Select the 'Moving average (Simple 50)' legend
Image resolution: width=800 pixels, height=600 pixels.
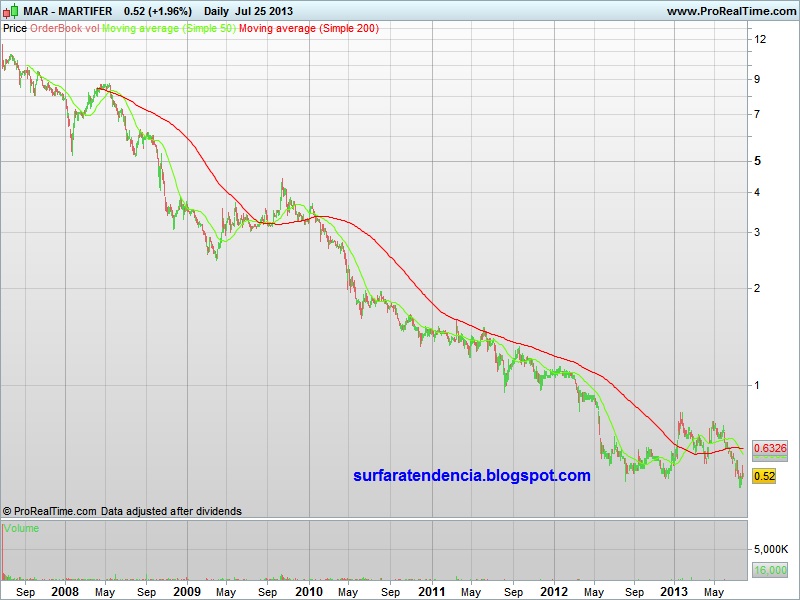tap(169, 29)
